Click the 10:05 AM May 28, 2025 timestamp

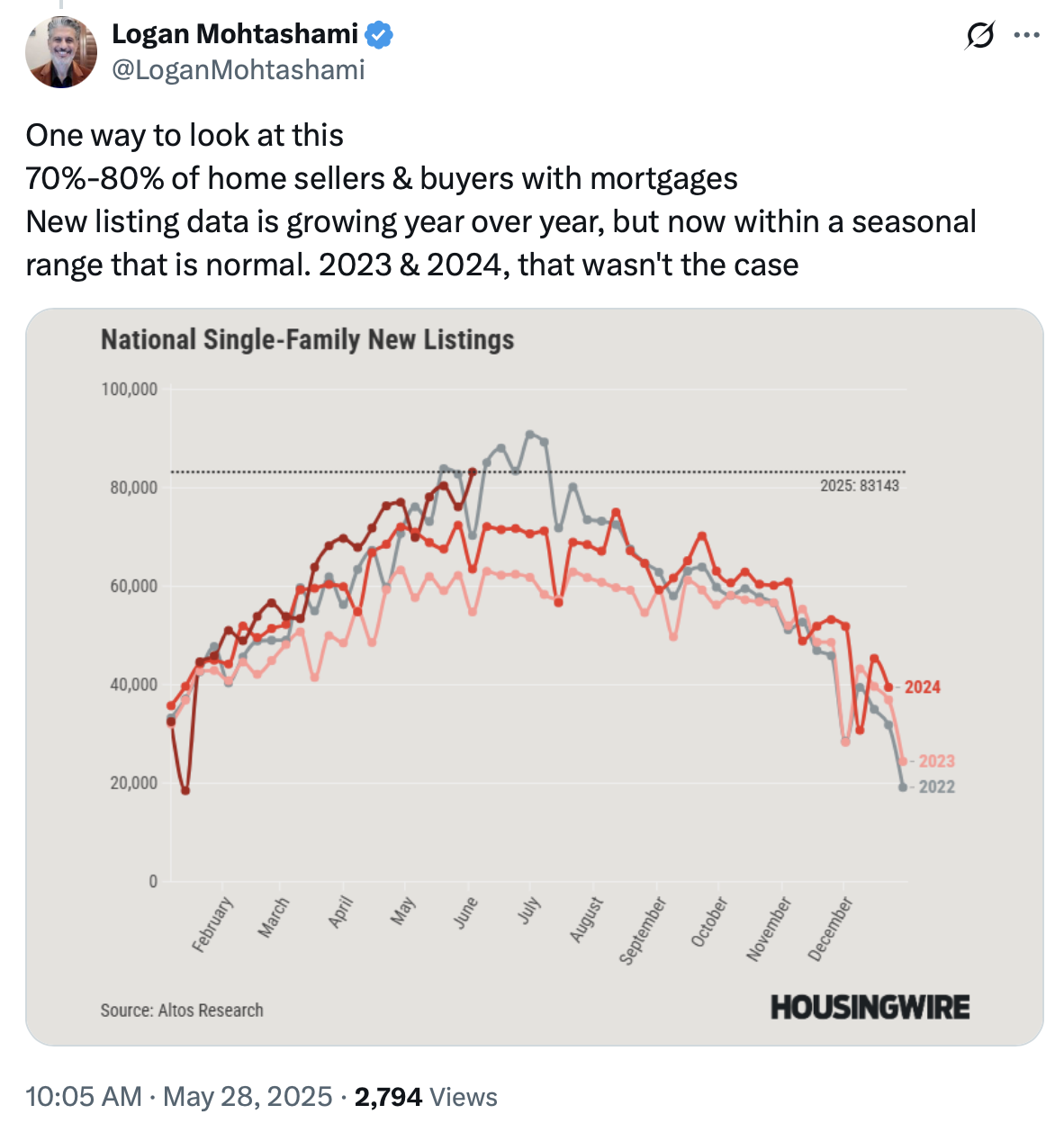(179, 1097)
